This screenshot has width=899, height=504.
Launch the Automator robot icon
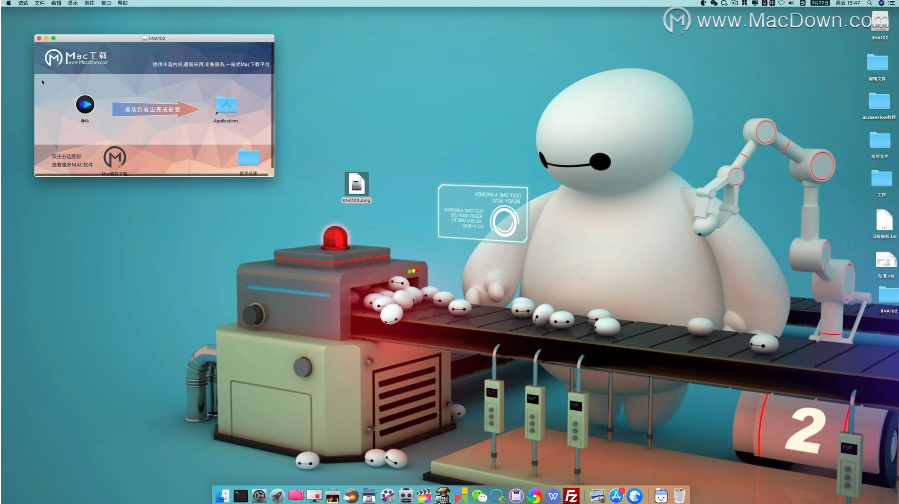point(406,495)
